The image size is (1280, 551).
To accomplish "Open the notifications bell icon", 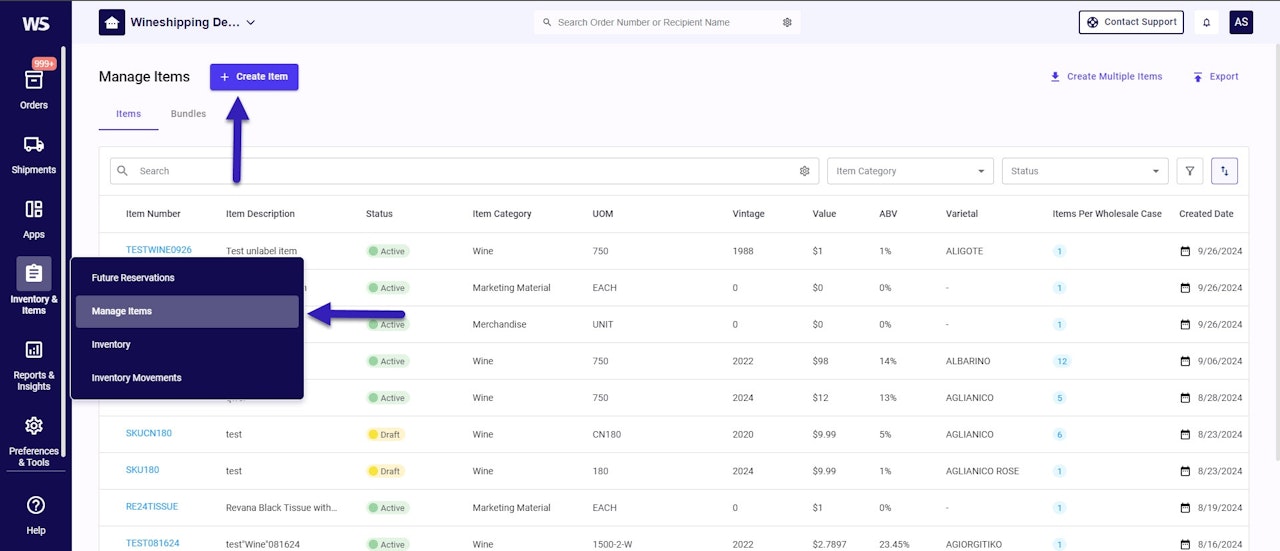I will click(x=1206, y=22).
